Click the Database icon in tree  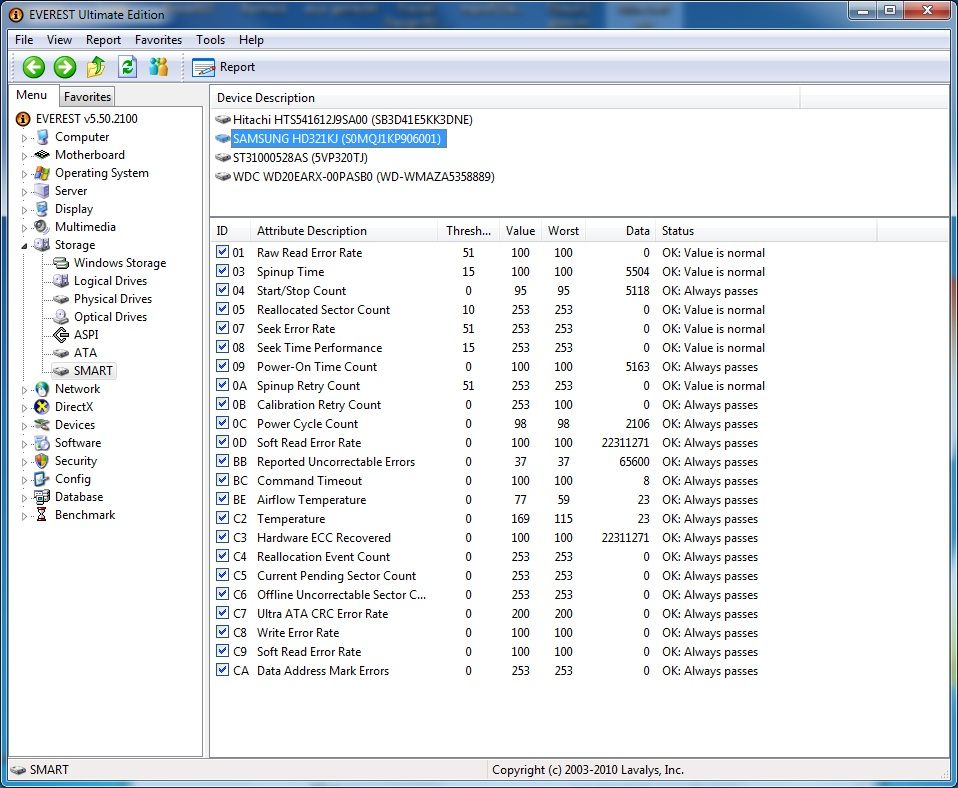42,497
